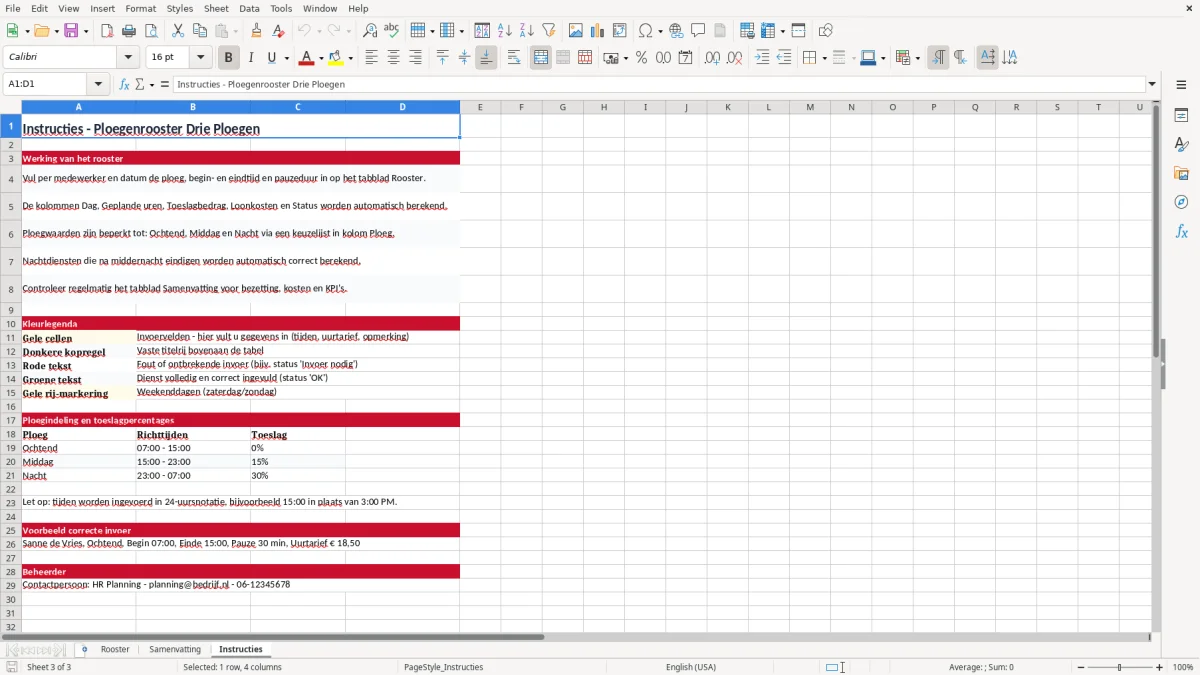This screenshot has width=1200, height=675.
Task: Click Sort Descending icon
Action: pos(527,31)
